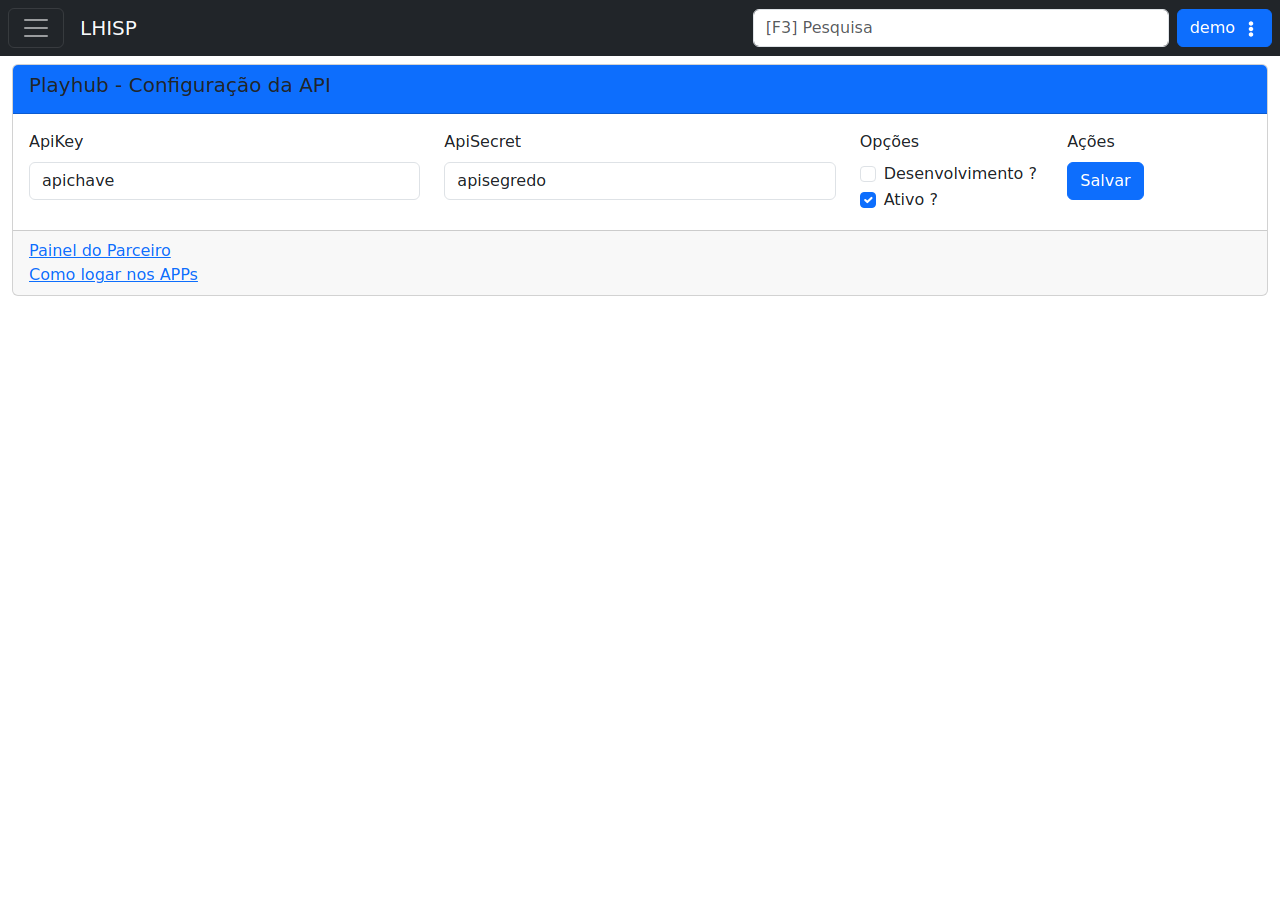Click the ApiSecret field label
This screenshot has width=1280, height=900.
tap(482, 142)
